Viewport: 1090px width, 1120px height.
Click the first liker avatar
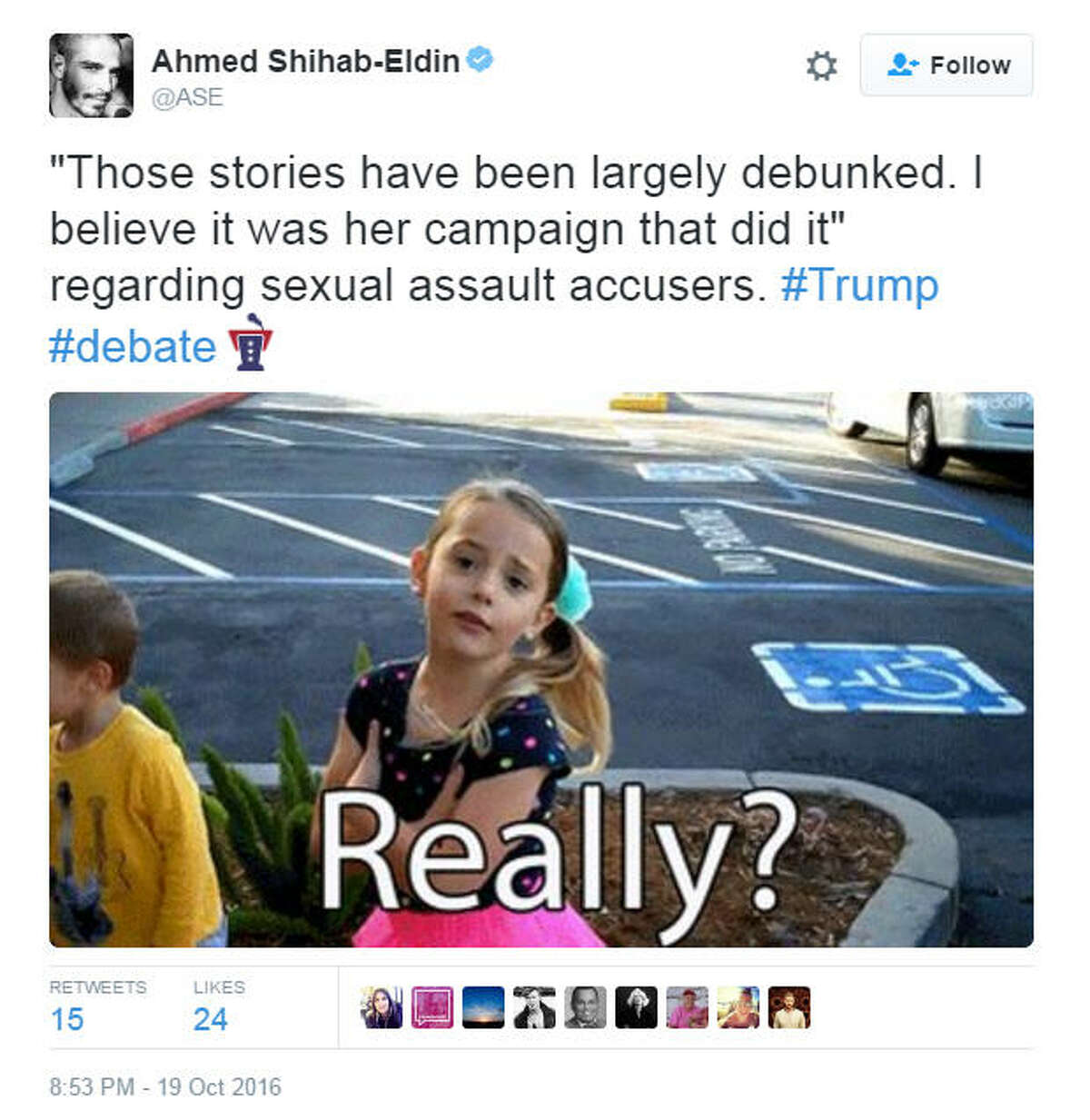381,1007
